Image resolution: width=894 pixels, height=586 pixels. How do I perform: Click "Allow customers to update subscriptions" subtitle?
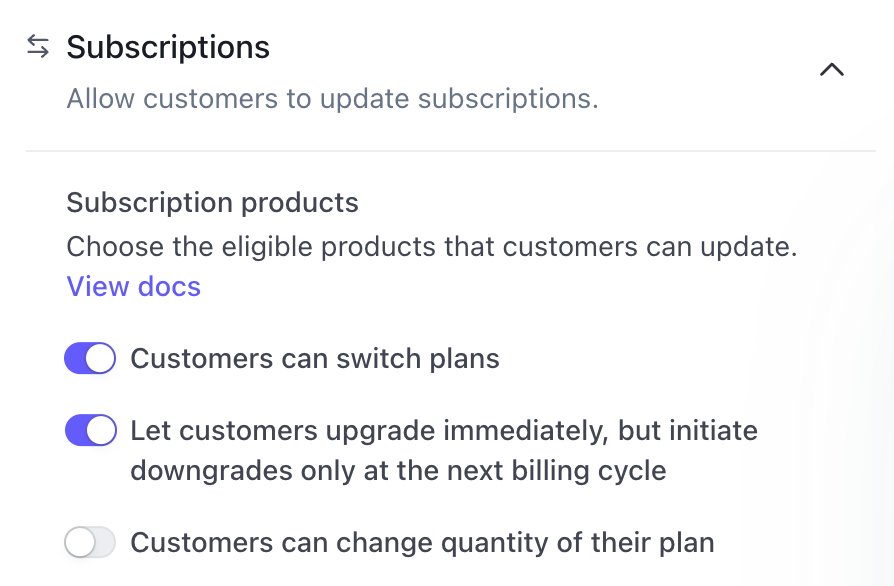(332, 100)
